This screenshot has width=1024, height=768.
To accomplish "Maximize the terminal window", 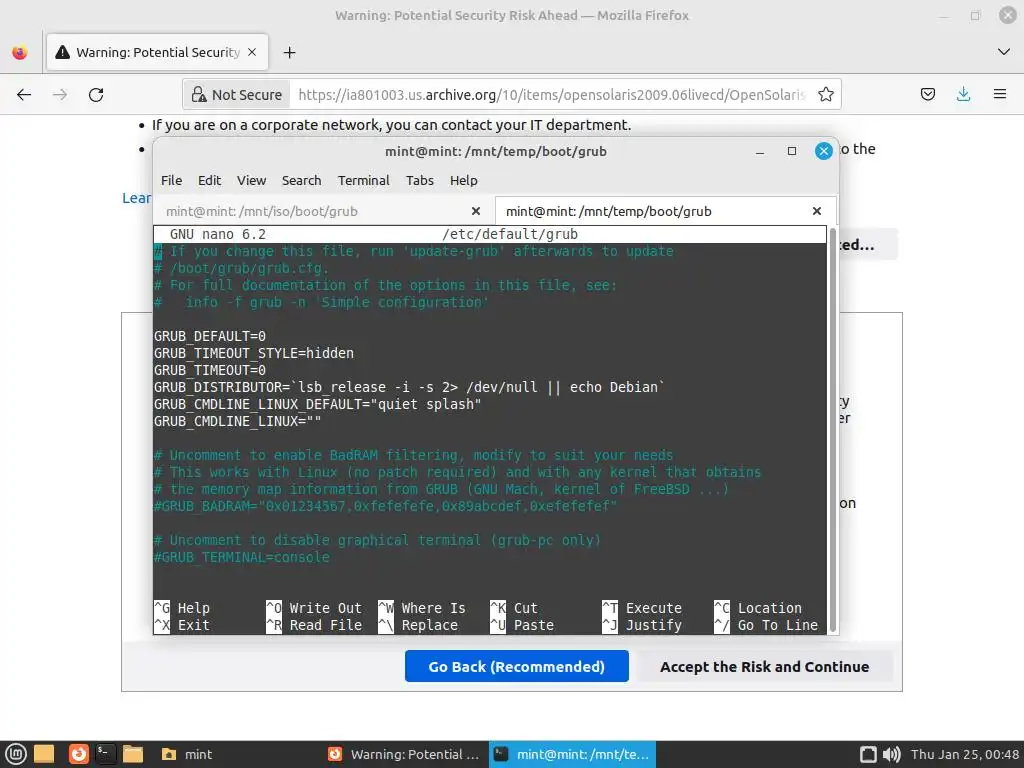I will tap(792, 152).
